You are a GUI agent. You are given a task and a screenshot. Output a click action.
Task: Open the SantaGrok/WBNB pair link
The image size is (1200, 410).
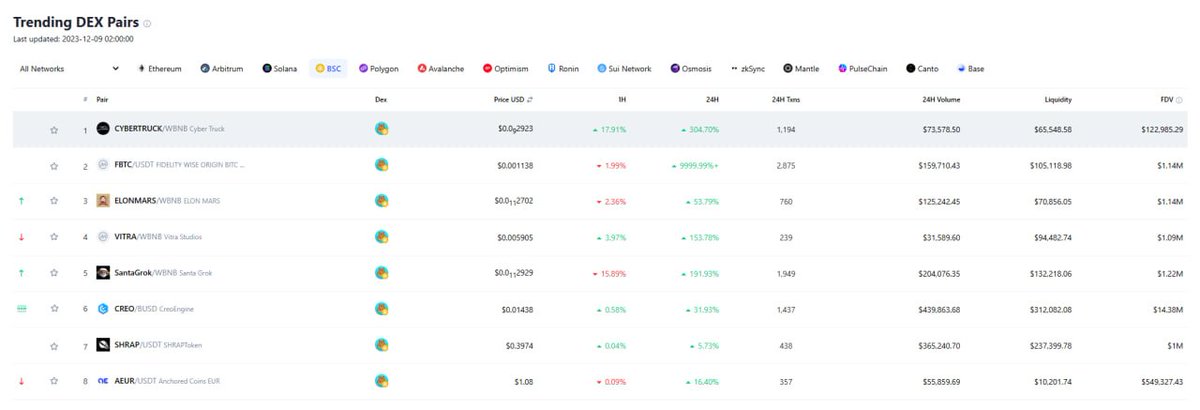pyautogui.click(x=163, y=273)
